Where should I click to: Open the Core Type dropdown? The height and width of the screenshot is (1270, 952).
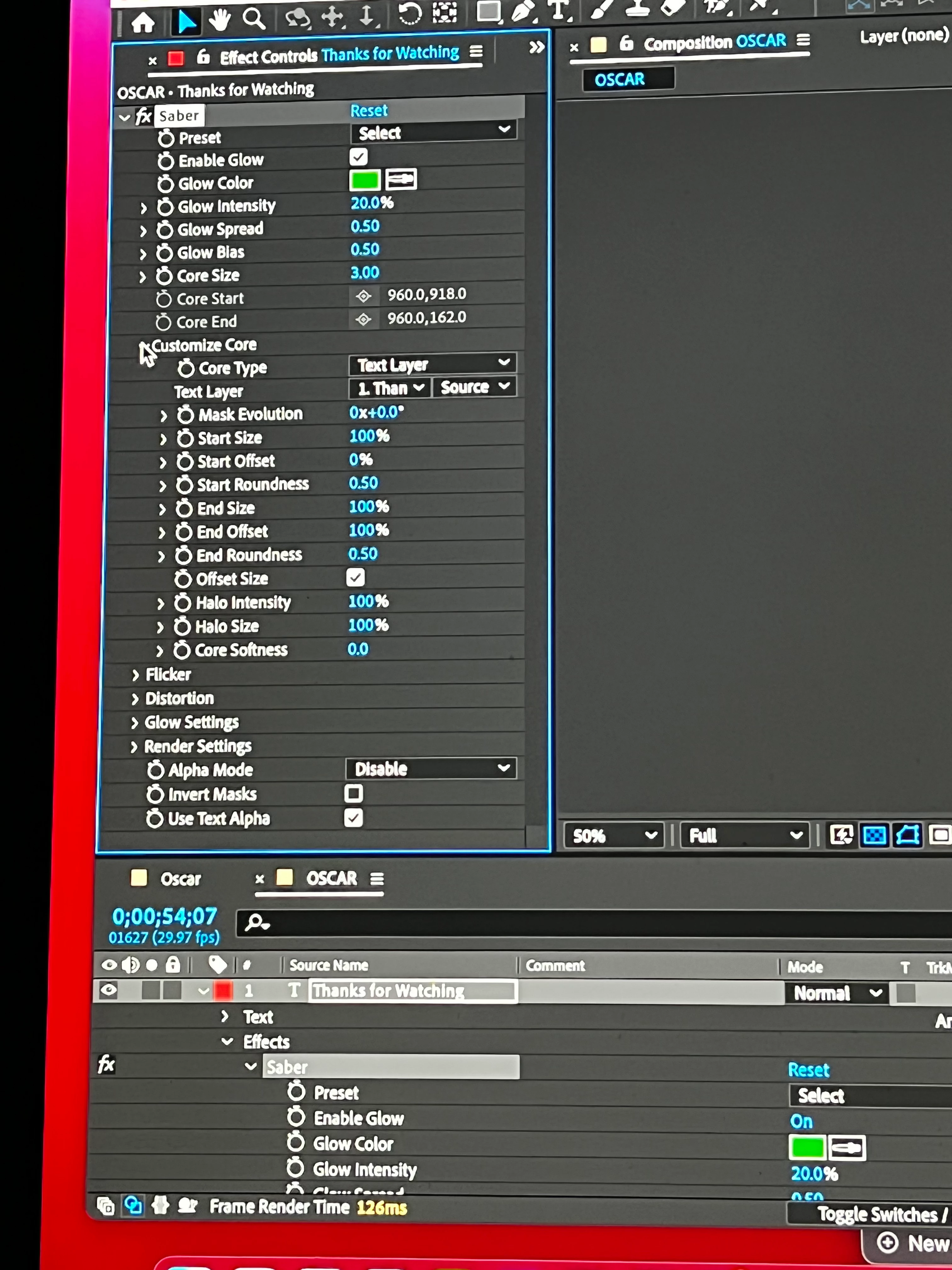(433, 364)
